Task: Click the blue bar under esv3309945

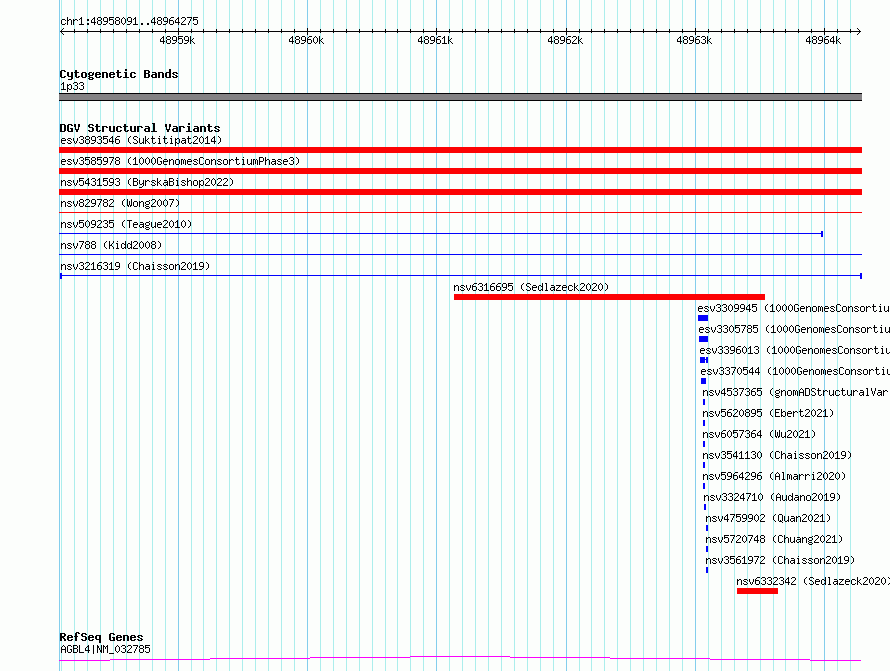Action: pos(703,318)
